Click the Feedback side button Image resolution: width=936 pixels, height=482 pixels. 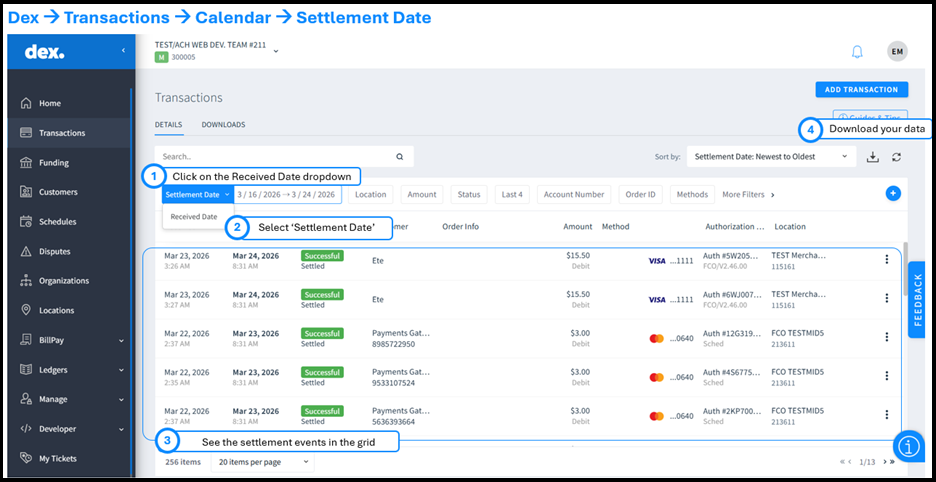[x=919, y=300]
